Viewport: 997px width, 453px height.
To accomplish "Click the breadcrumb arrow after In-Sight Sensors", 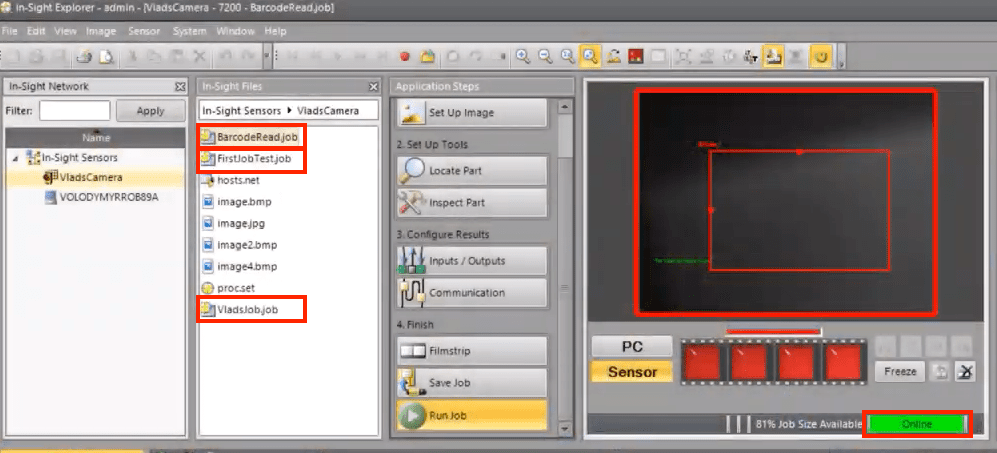I will click(289, 111).
